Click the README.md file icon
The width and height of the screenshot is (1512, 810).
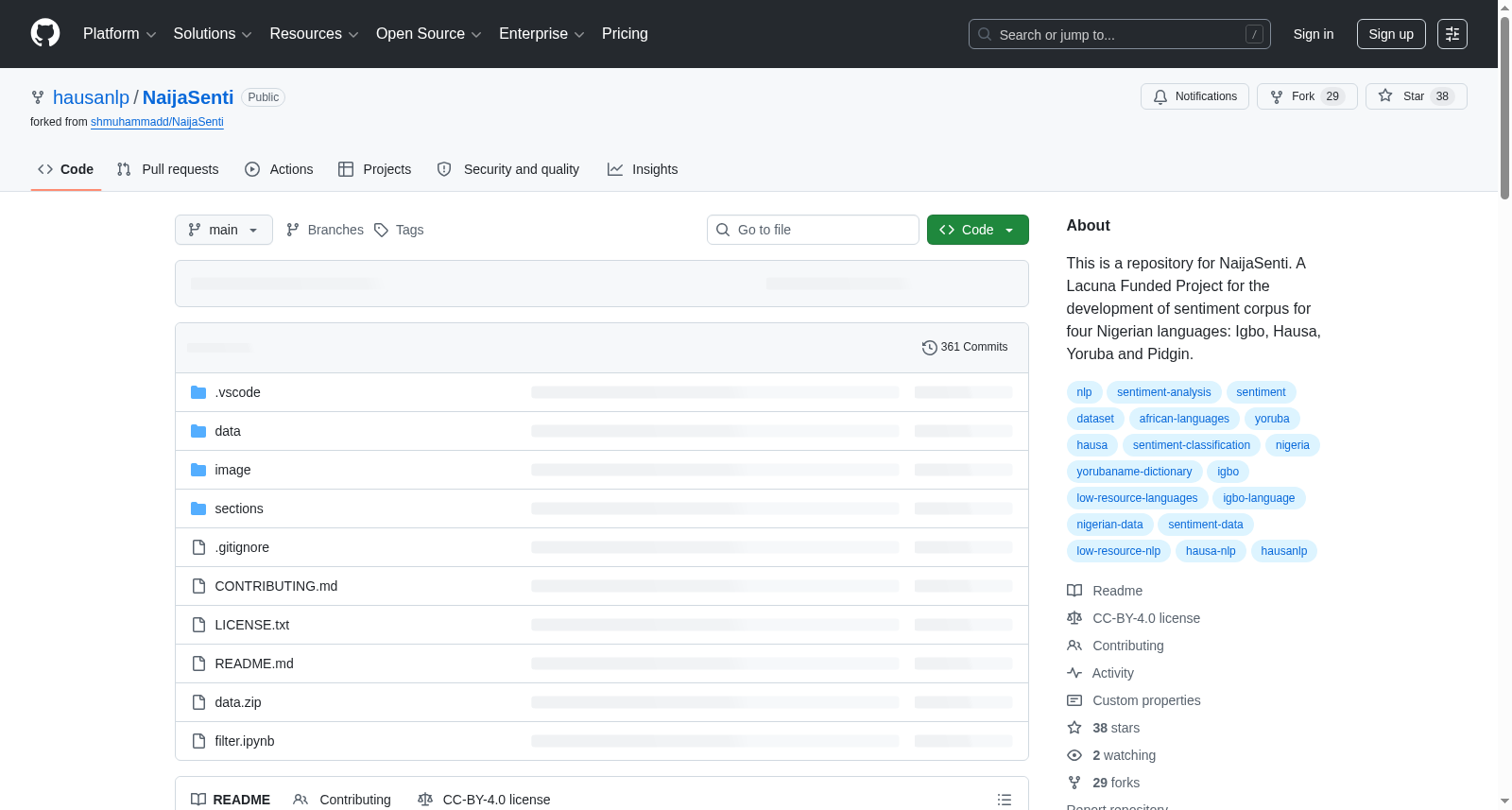pyautogui.click(x=198, y=664)
